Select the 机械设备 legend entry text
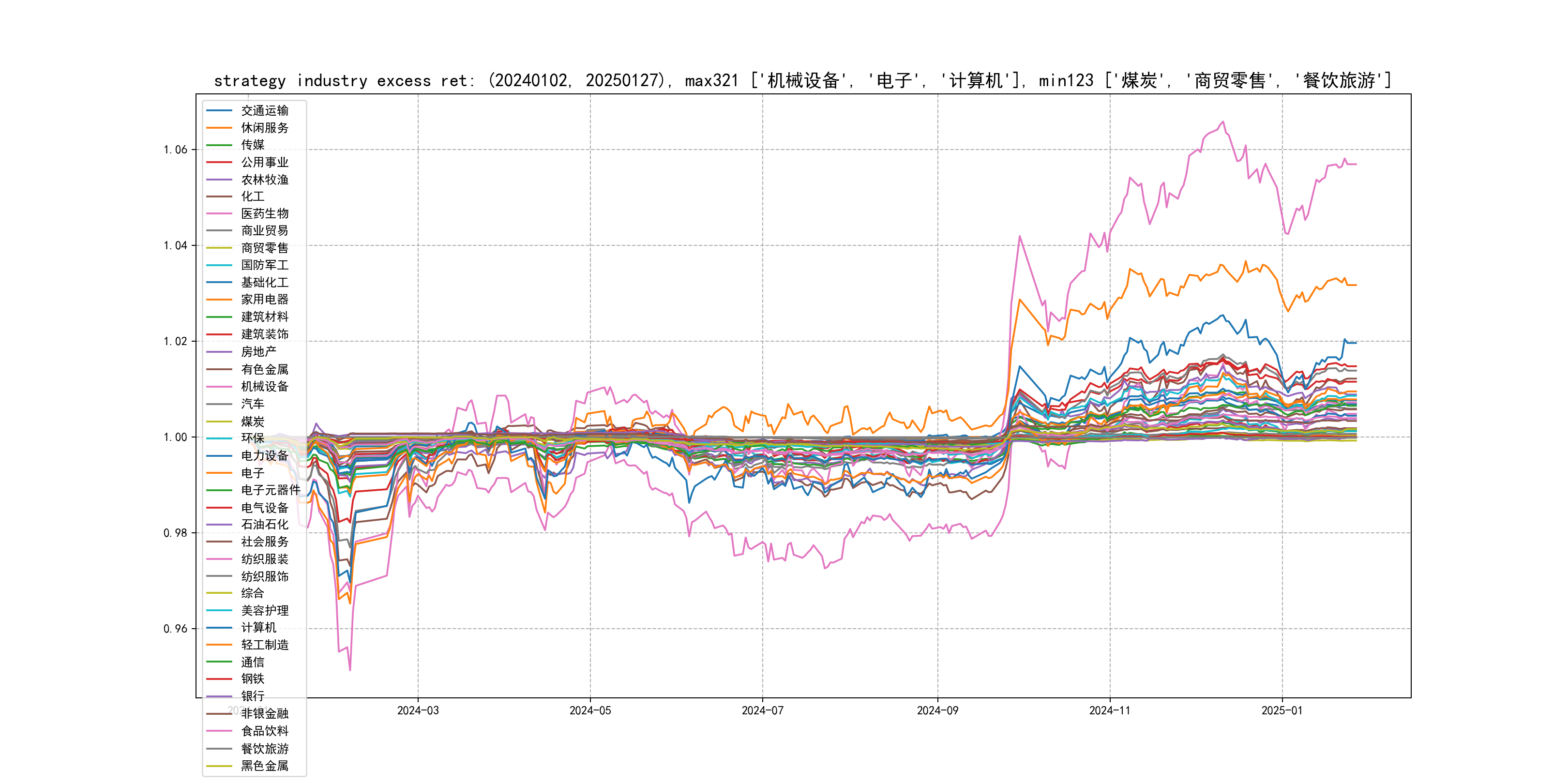 pyautogui.click(x=265, y=387)
